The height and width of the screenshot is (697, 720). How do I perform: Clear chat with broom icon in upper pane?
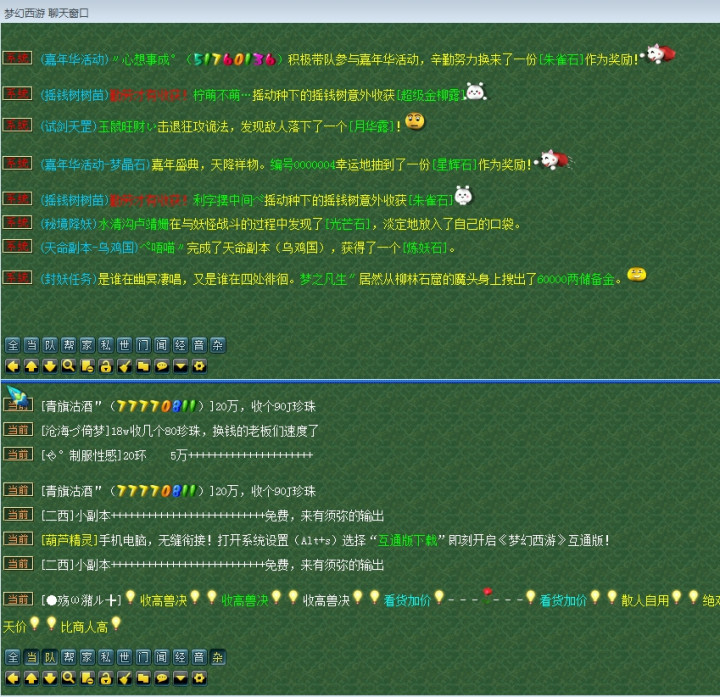click(124, 366)
